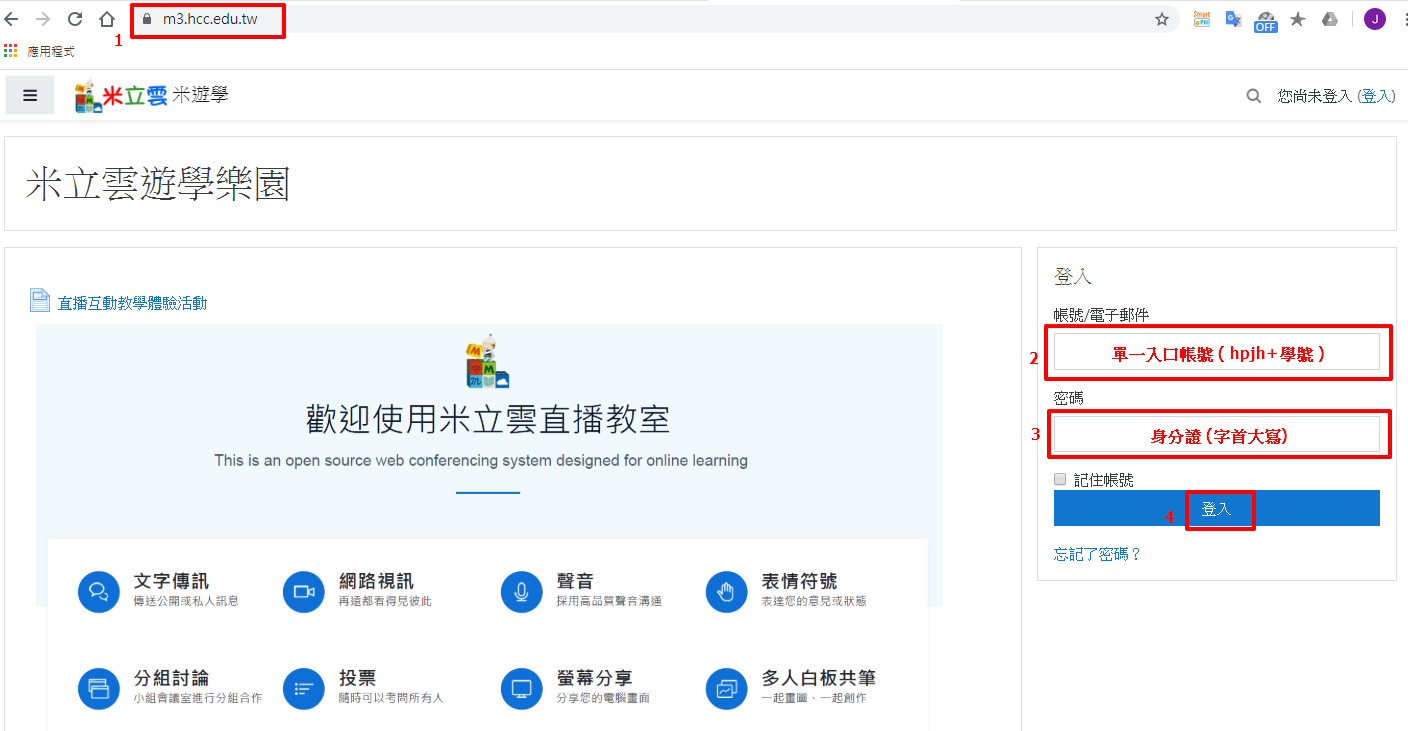This screenshot has width=1408, height=731.
Task: Open the purple J profile avatar
Action: [x=1375, y=19]
